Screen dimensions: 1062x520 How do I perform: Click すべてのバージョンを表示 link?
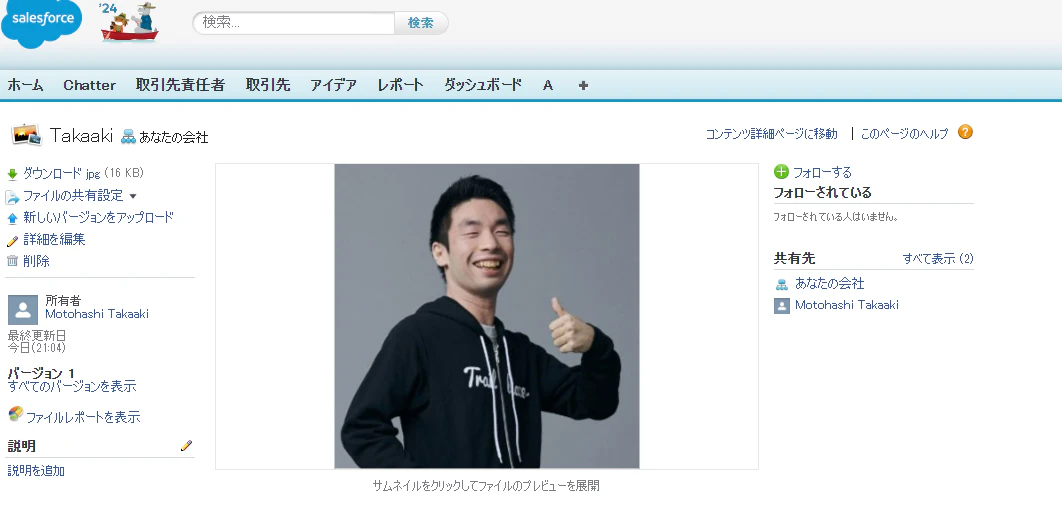(x=72, y=387)
